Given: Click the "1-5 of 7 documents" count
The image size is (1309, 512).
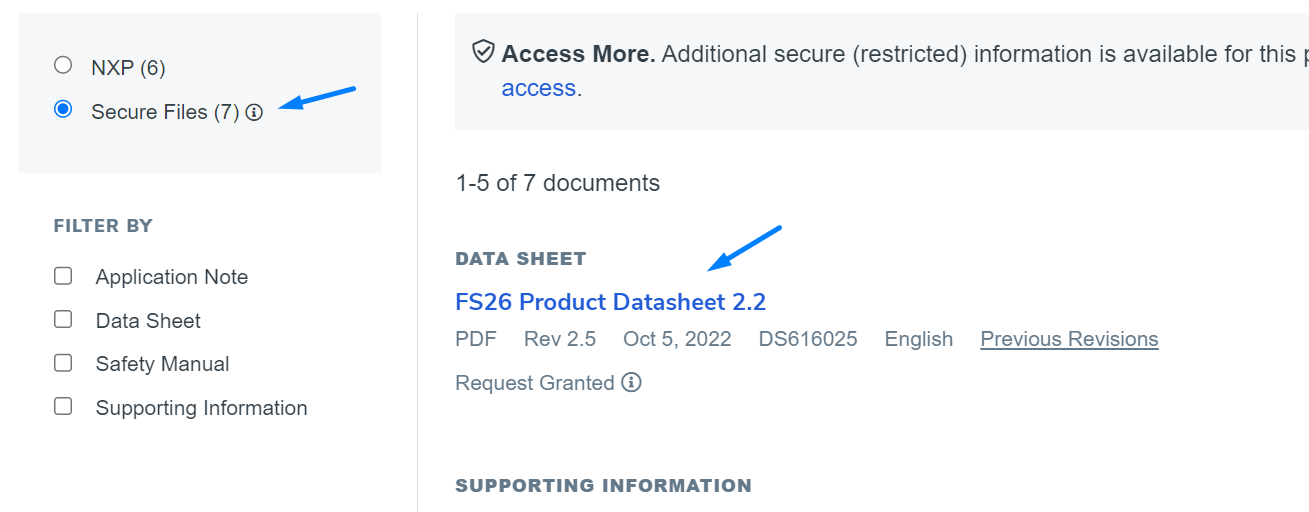Looking at the screenshot, I should click(x=557, y=184).
